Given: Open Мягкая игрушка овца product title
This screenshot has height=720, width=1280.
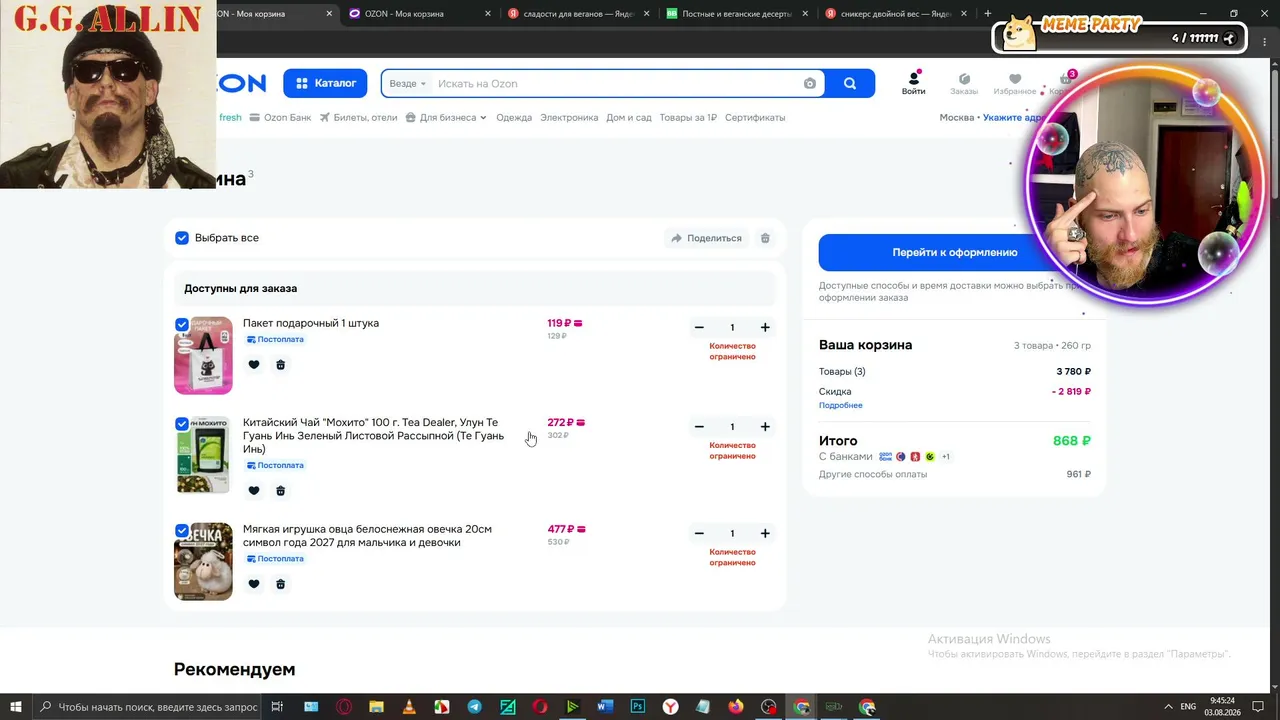Looking at the screenshot, I should click(x=367, y=536).
